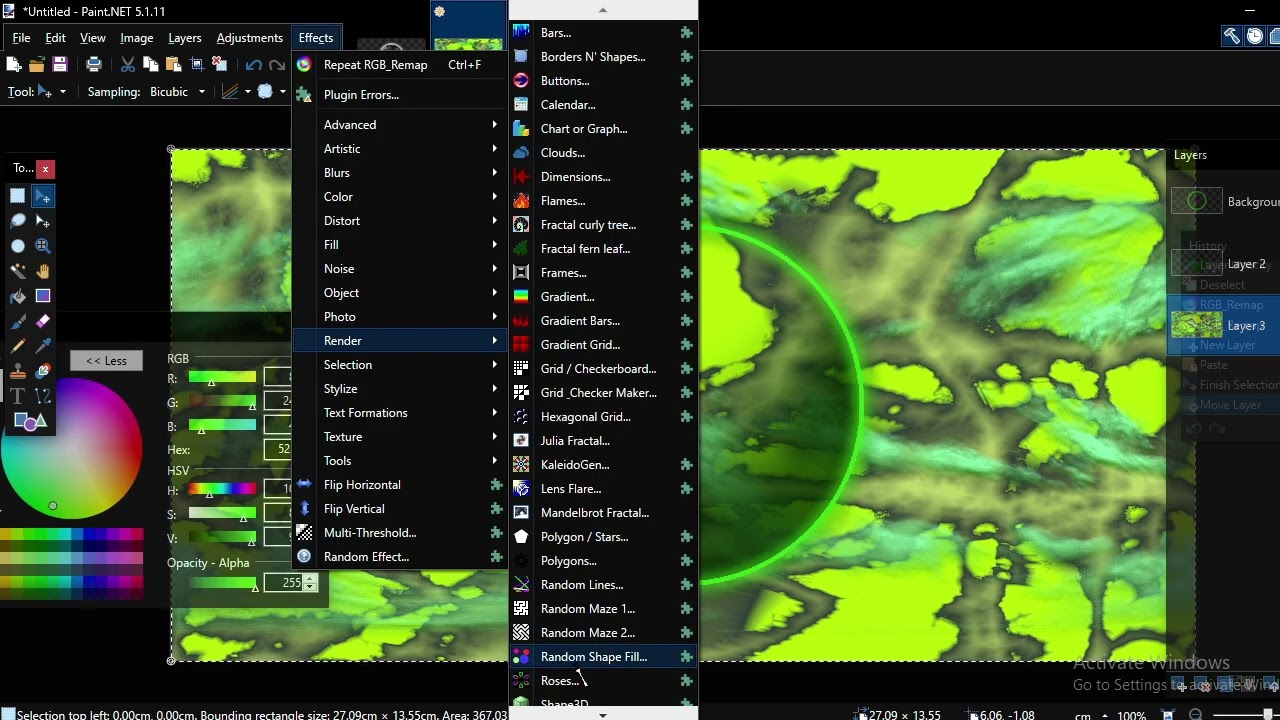Image resolution: width=1280 pixels, height=720 pixels.
Task: Expand the Artistic effects submenu
Action: point(401,149)
